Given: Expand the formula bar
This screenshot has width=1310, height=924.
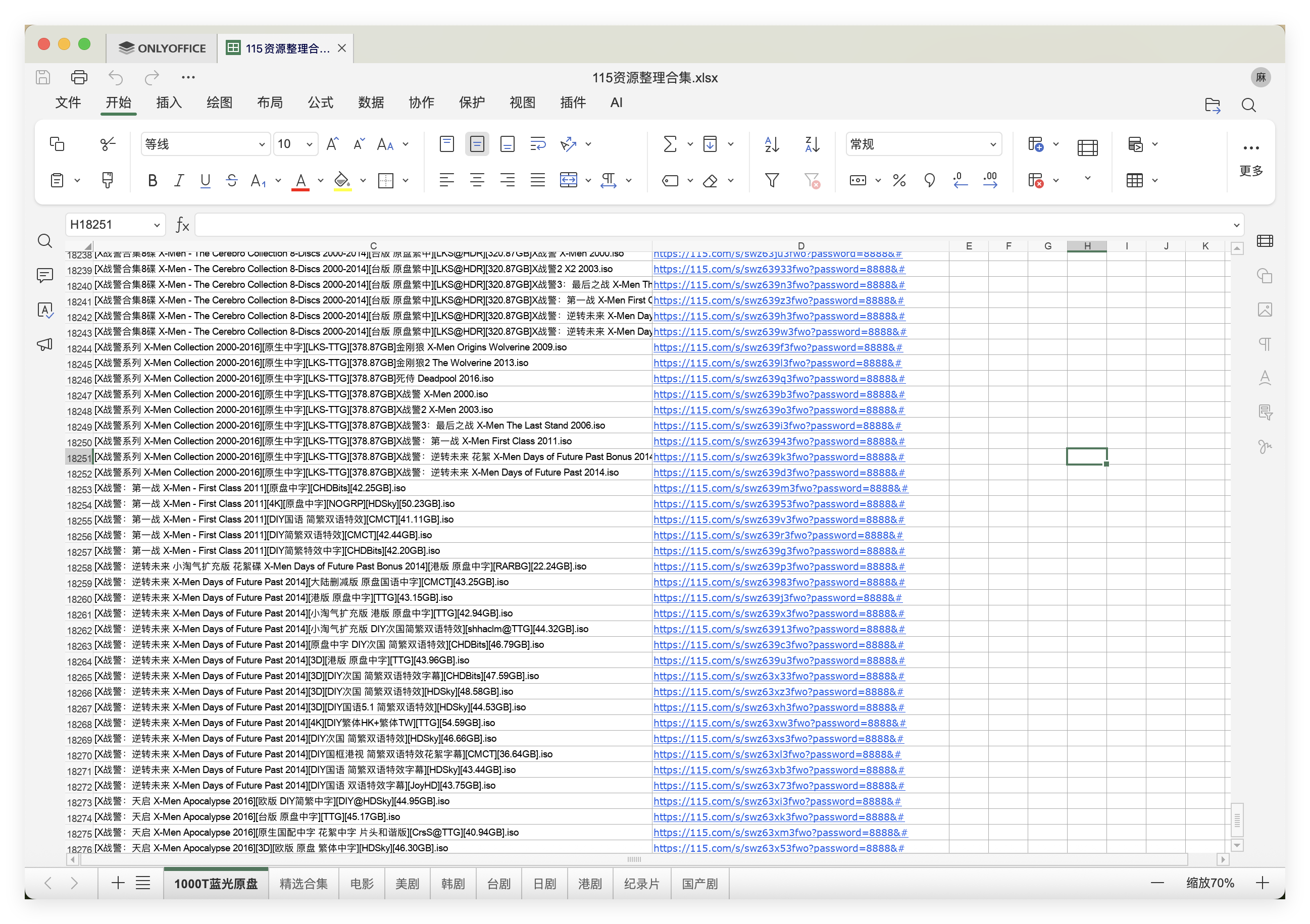Looking at the screenshot, I should pos(1236,225).
